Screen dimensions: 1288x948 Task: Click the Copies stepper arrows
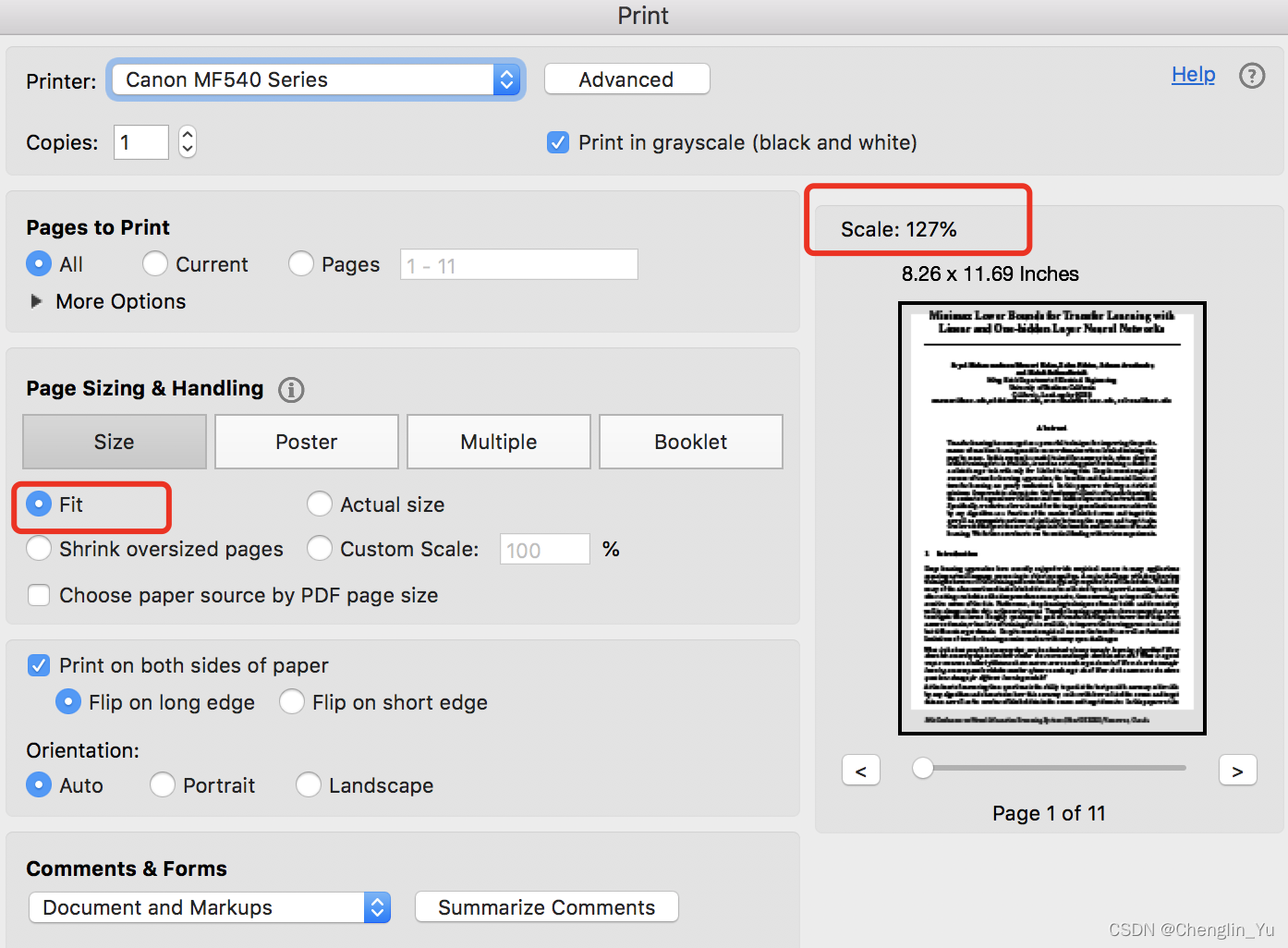[x=188, y=142]
